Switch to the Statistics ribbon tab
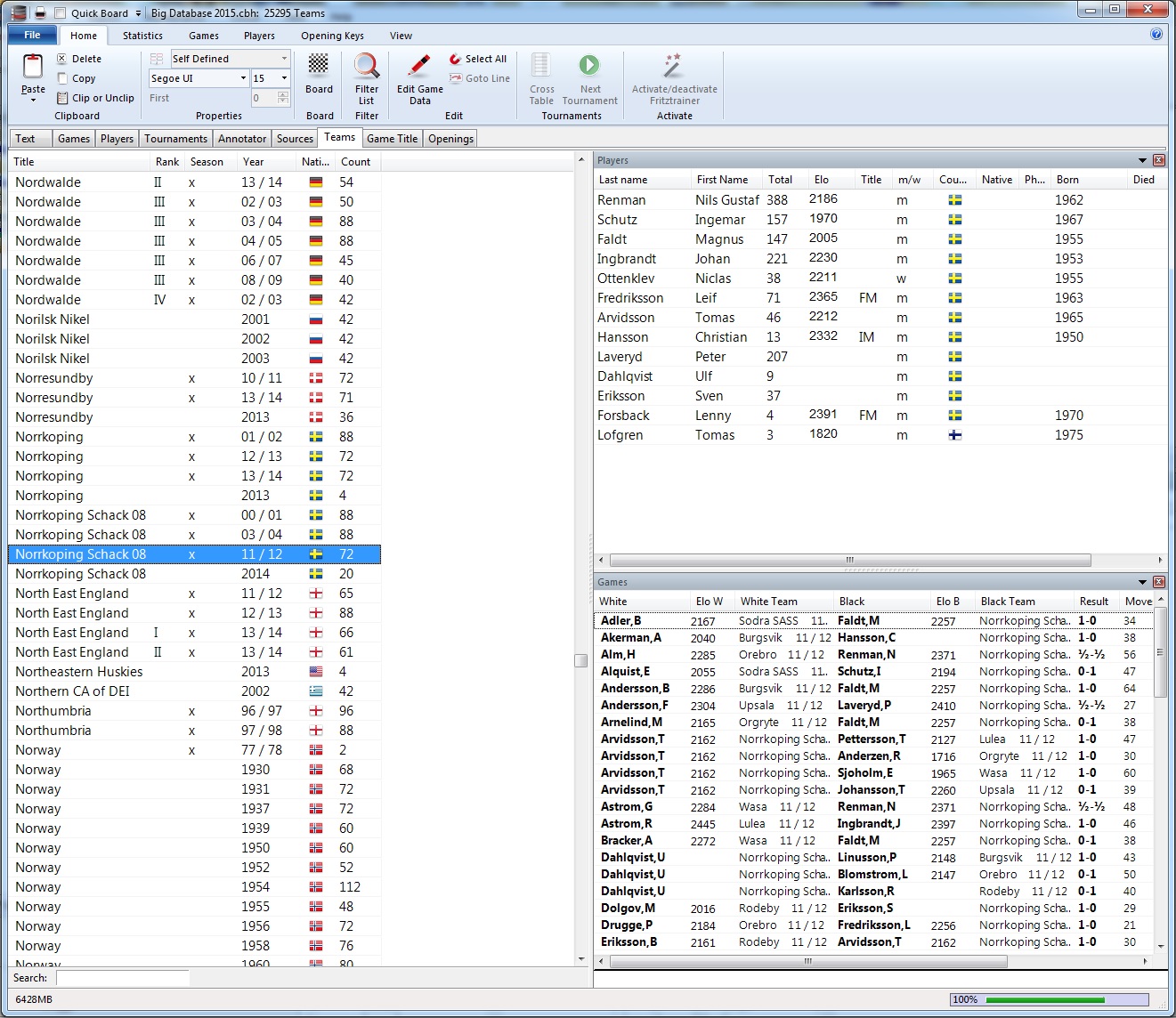The height and width of the screenshot is (1018, 1176). pyautogui.click(x=142, y=36)
